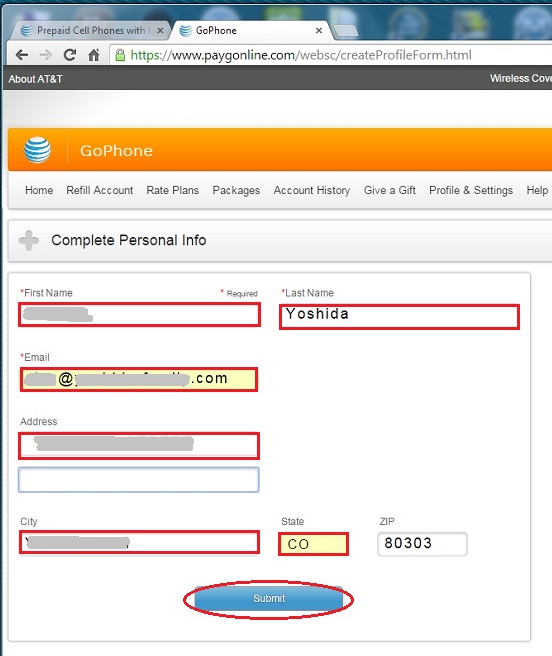The height and width of the screenshot is (656, 552).
Task: Go to Profile & Settings
Action: coord(471,190)
